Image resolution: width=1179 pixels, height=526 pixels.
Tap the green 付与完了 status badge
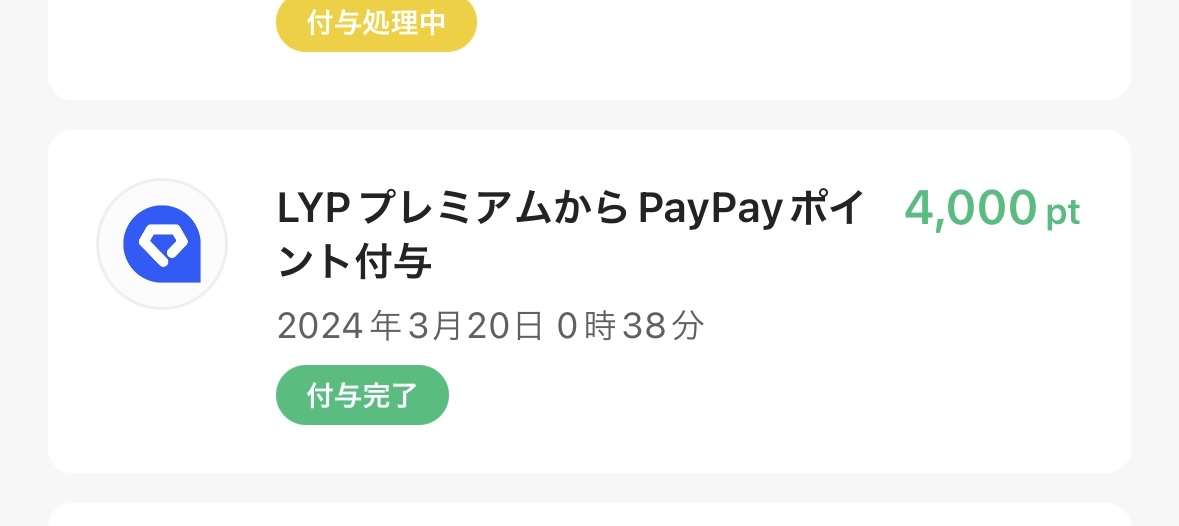362,395
